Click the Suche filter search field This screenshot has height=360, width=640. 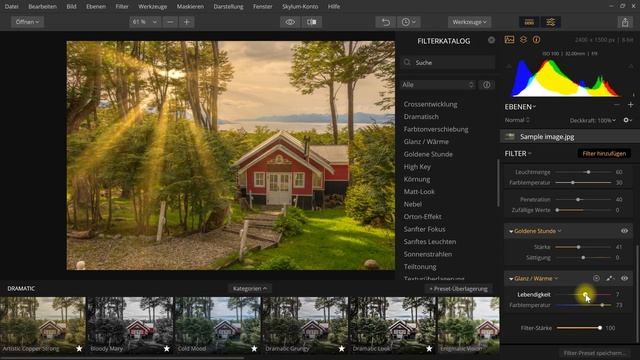(x=447, y=62)
